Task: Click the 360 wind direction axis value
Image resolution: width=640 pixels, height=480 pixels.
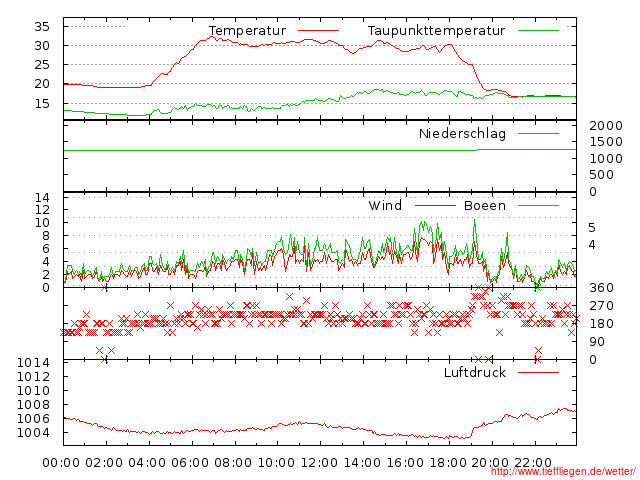Action: click(602, 288)
